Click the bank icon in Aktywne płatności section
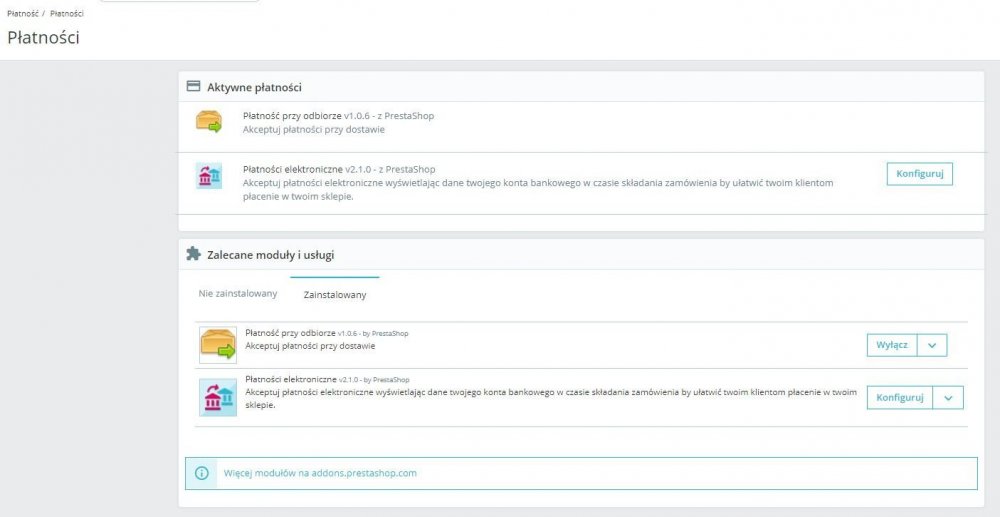Image resolution: width=1000 pixels, height=517 pixels. tap(208, 176)
